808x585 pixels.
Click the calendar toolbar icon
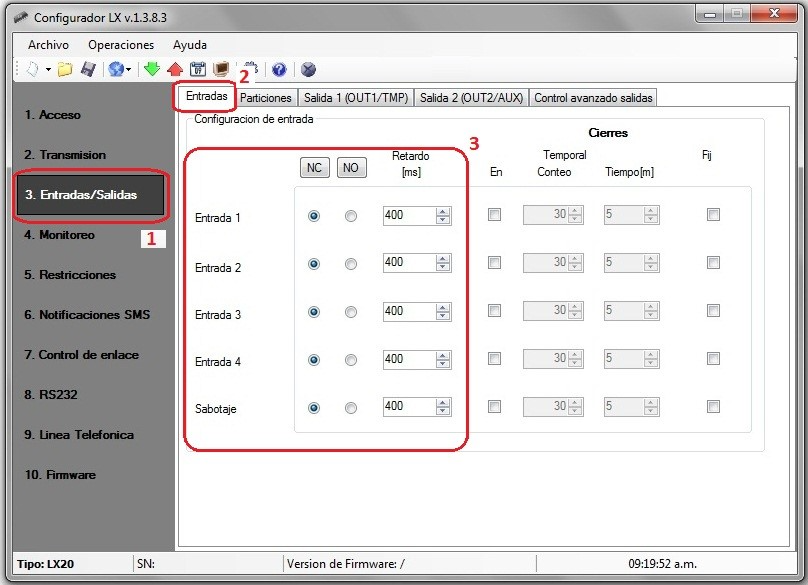tap(198, 69)
